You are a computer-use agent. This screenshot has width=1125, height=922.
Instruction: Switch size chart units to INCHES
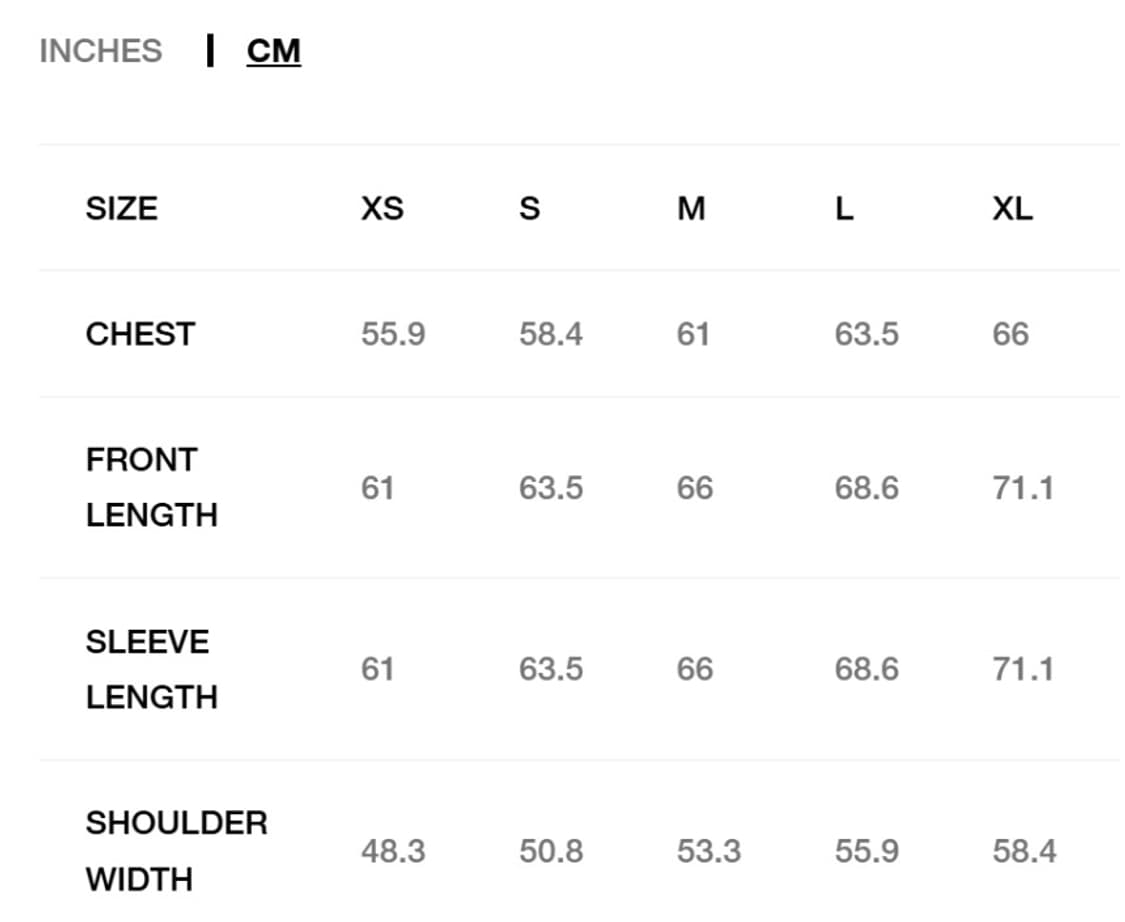(x=100, y=50)
